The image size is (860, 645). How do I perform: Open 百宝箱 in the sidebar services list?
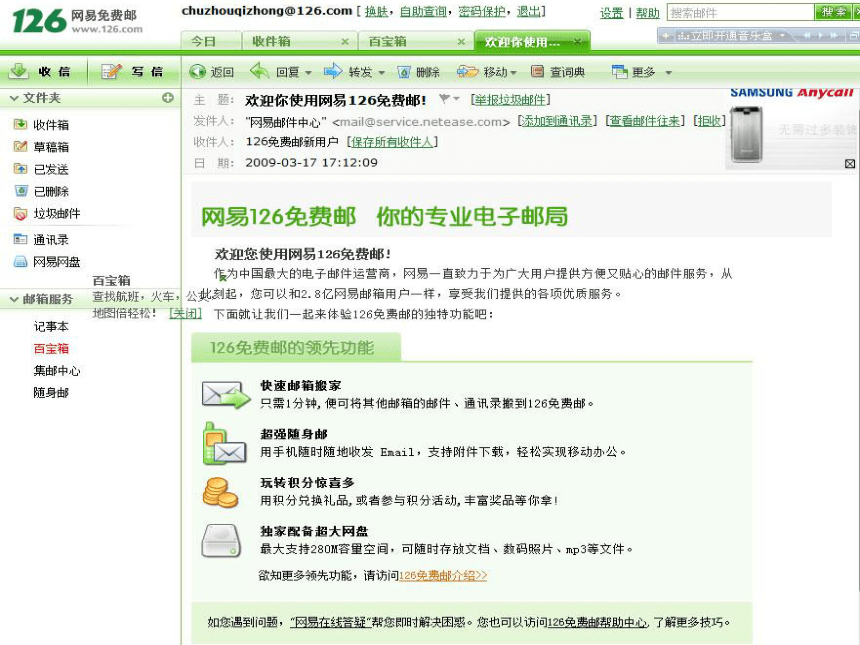coord(51,349)
